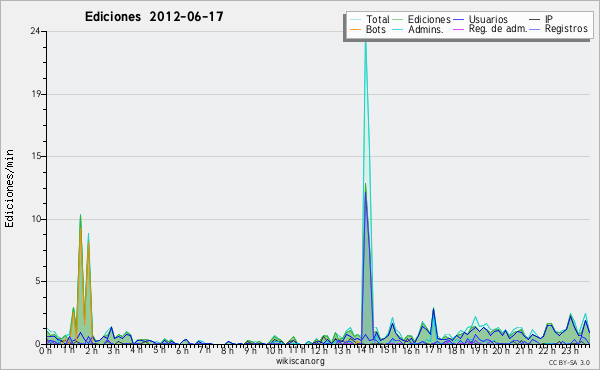Click the x-axis label '23 h'
The width and height of the screenshot is (600, 370).
pos(570,350)
